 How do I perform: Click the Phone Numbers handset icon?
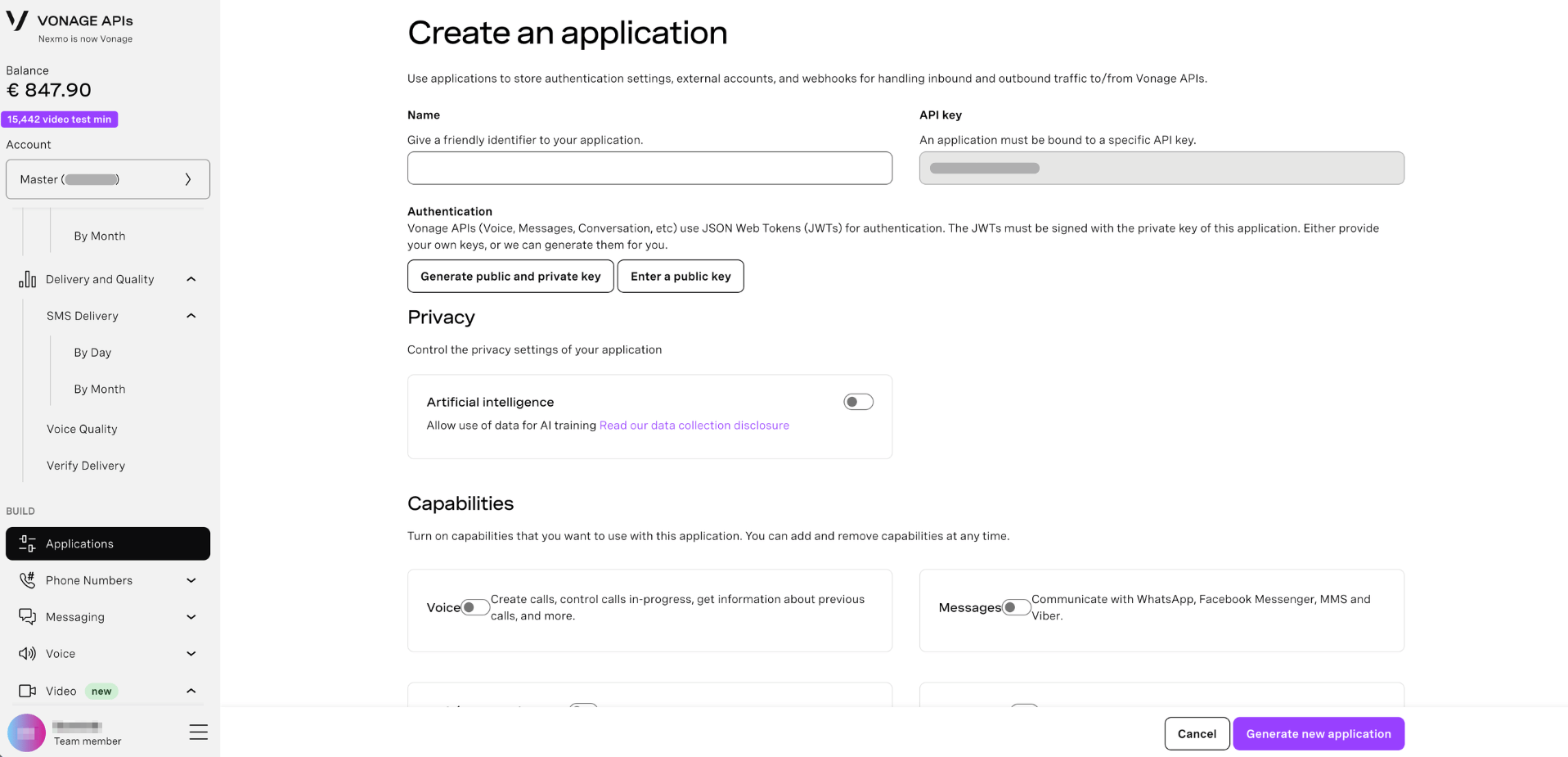point(28,580)
